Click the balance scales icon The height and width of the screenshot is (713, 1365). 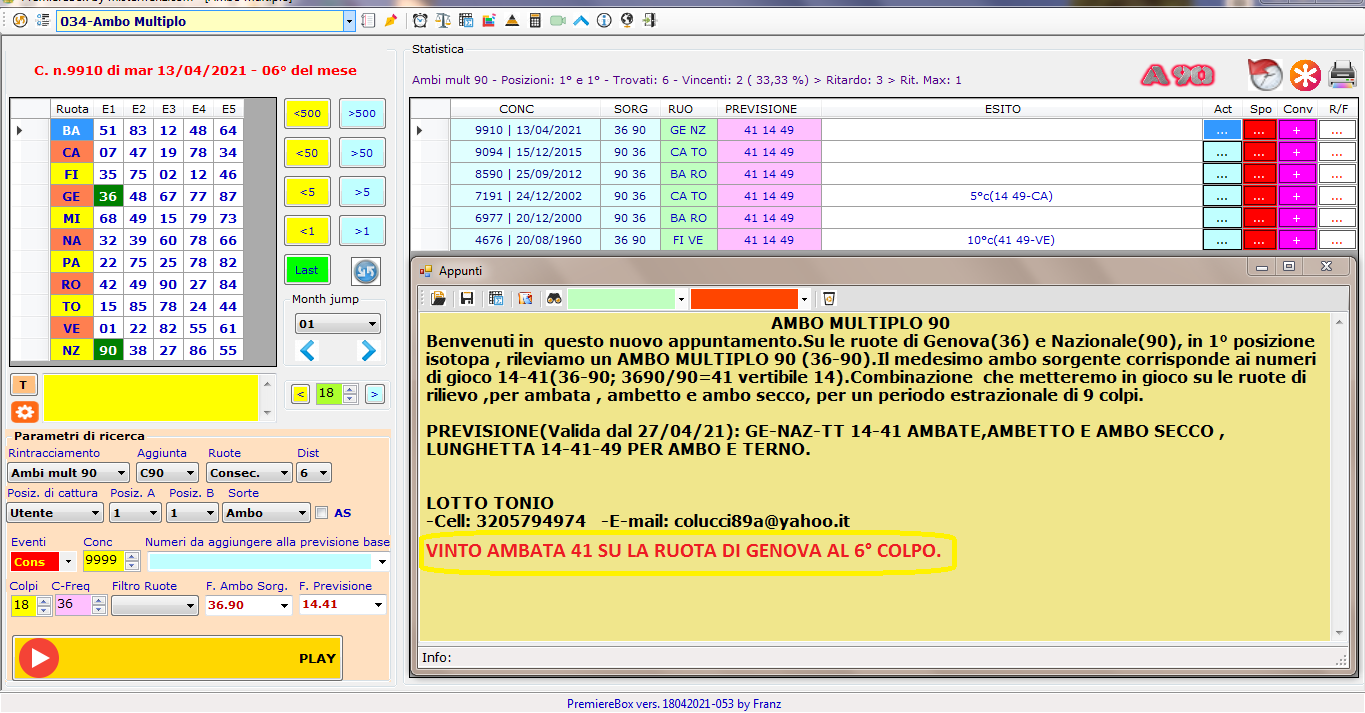coord(442,20)
